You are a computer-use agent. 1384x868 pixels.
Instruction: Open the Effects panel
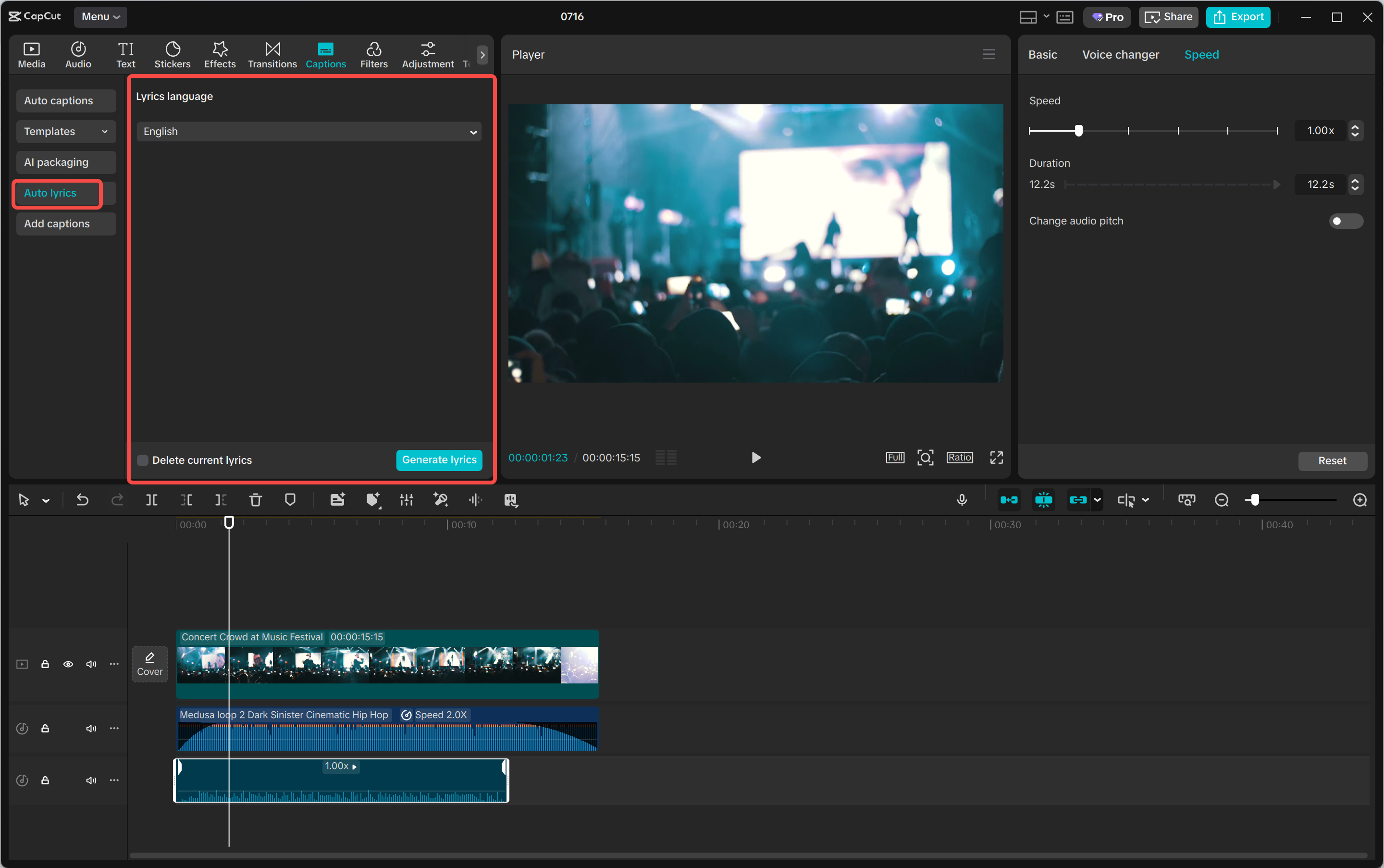pyautogui.click(x=220, y=55)
